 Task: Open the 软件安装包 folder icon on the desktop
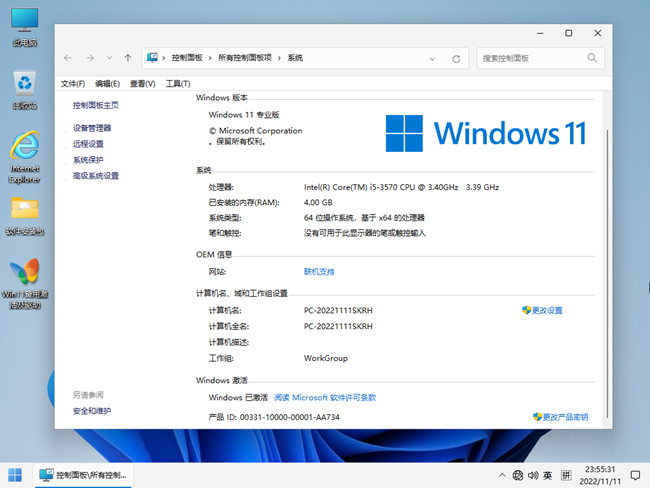click(x=24, y=216)
